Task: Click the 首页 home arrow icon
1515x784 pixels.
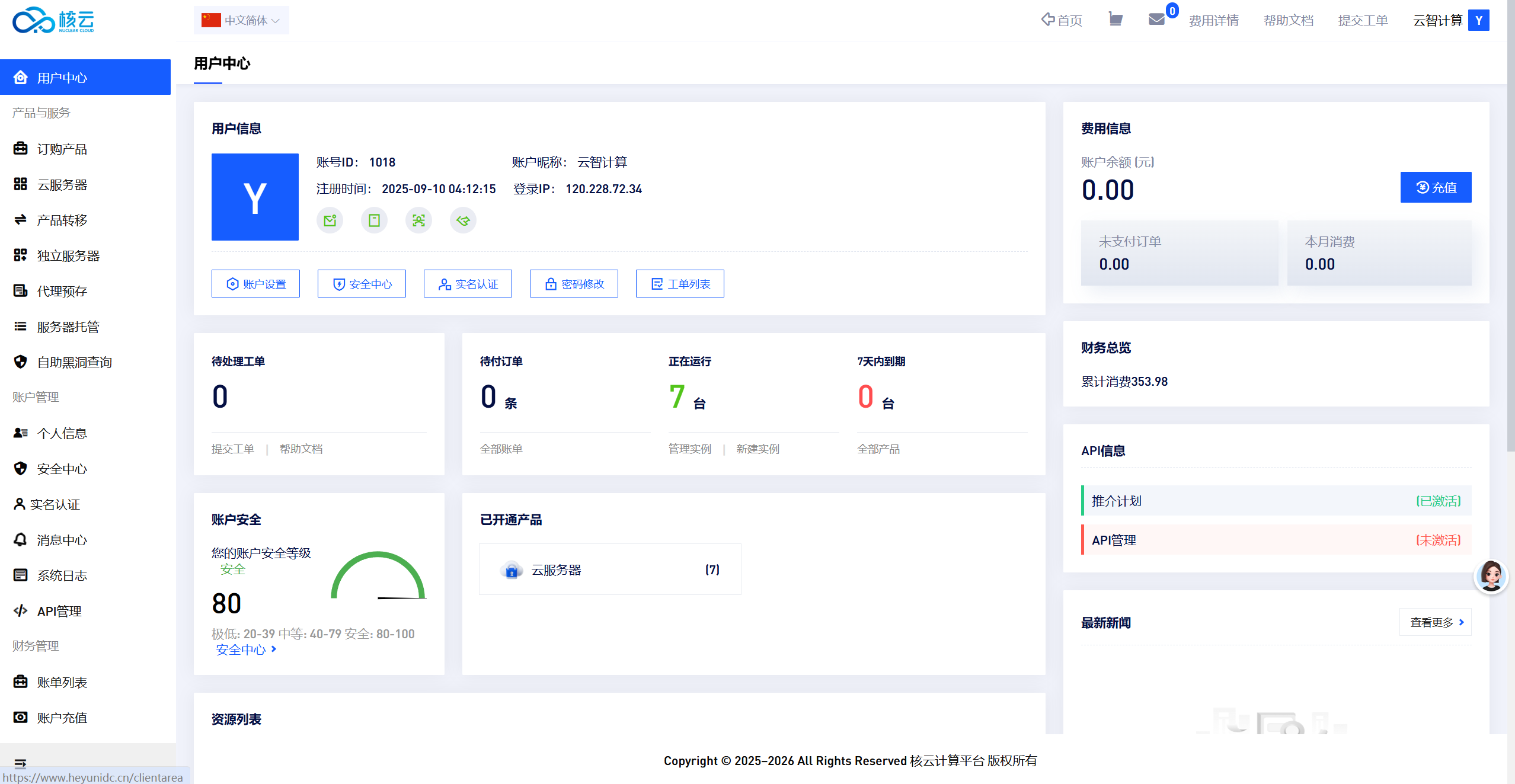Action: (1048, 20)
